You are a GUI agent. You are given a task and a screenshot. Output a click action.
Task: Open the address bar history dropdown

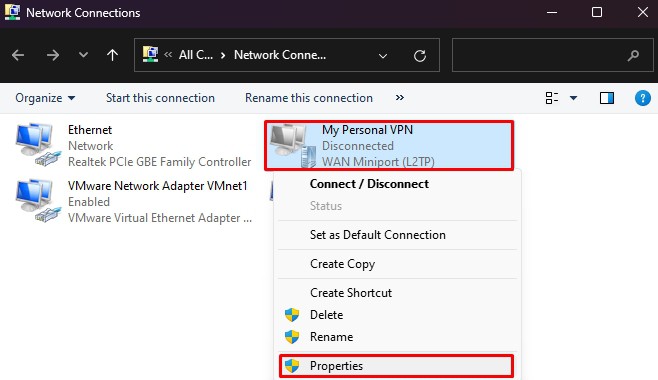point(383,55)
